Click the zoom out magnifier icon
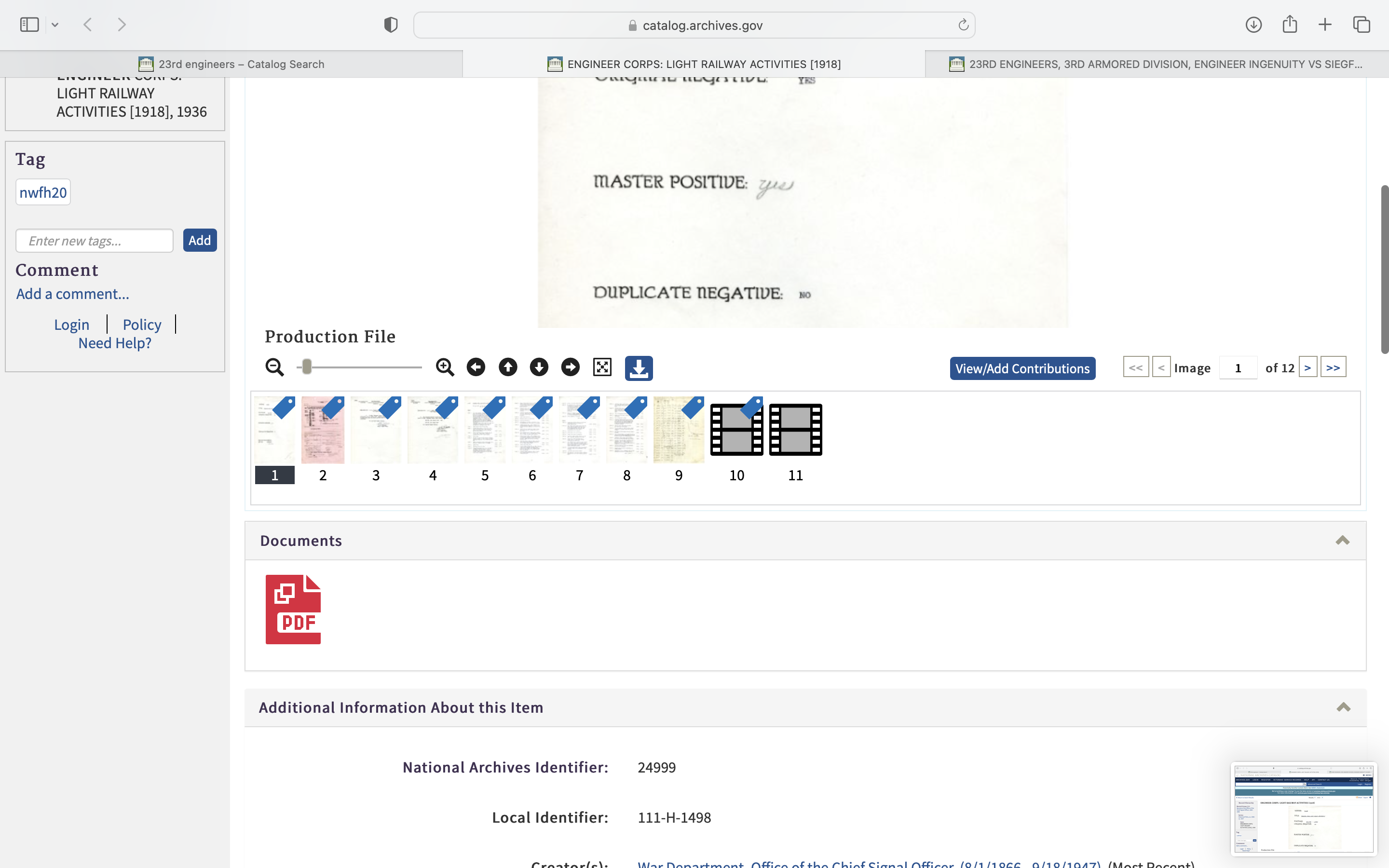Image resolution: width=1389 pixels, height=868 pixels. [274, 367]
